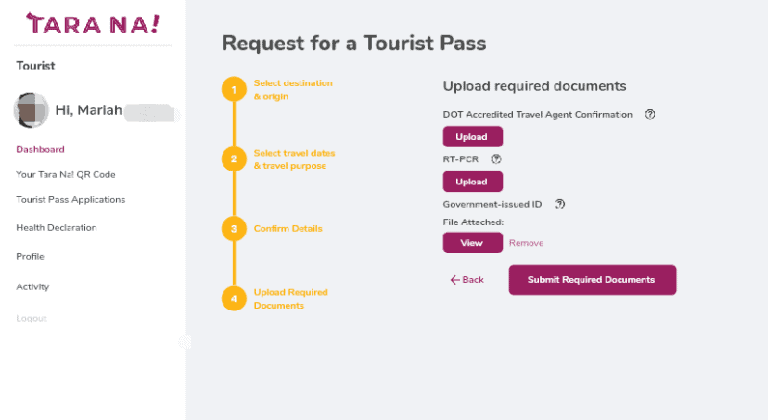Upload DOT Accredited Travel Agent Confirmation
The width and height of the screenshot is (768, 420).
(x=472, y=137)
